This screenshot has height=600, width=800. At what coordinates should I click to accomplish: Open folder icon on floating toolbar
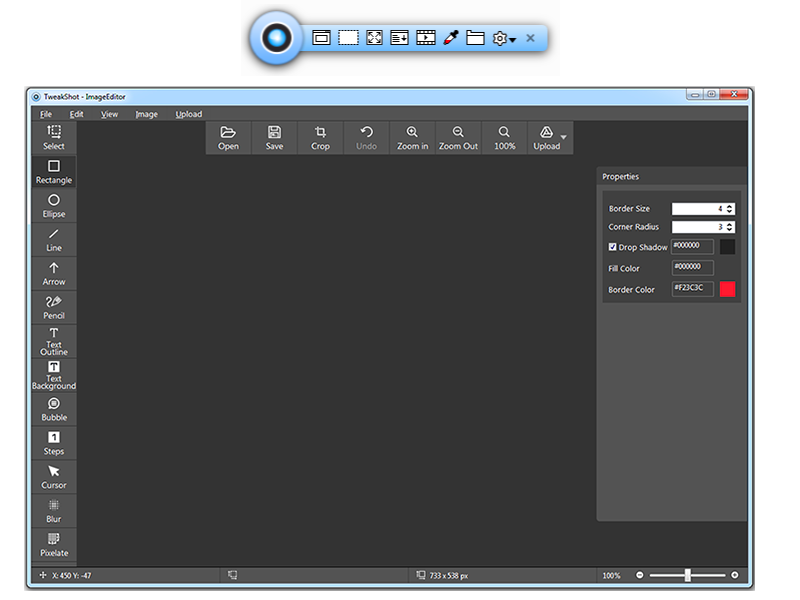[x=475, y=38]
